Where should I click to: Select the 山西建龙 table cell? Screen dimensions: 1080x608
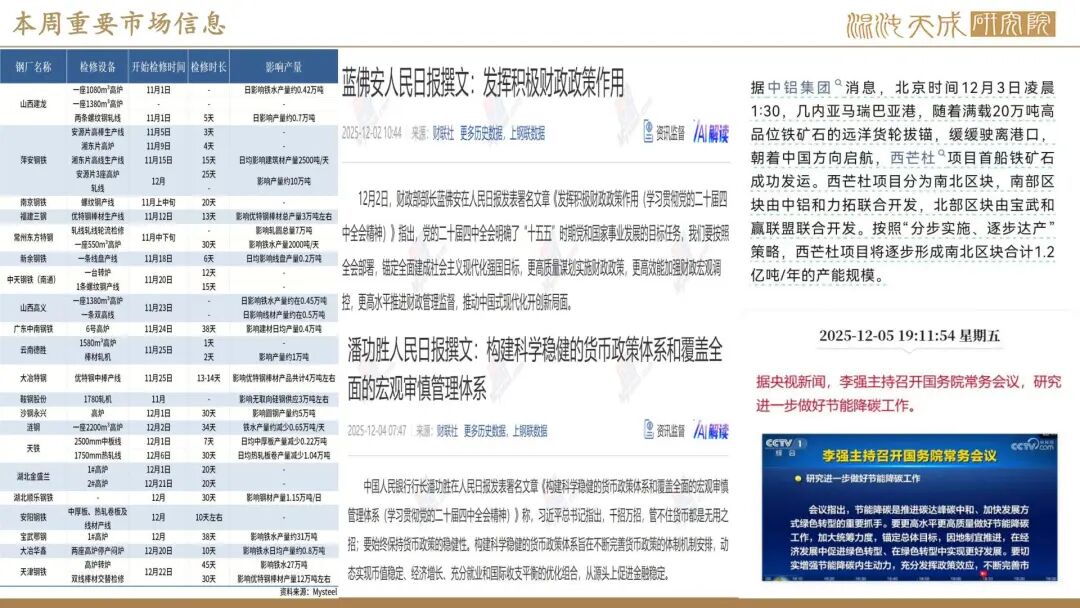[x=33, y=104]
